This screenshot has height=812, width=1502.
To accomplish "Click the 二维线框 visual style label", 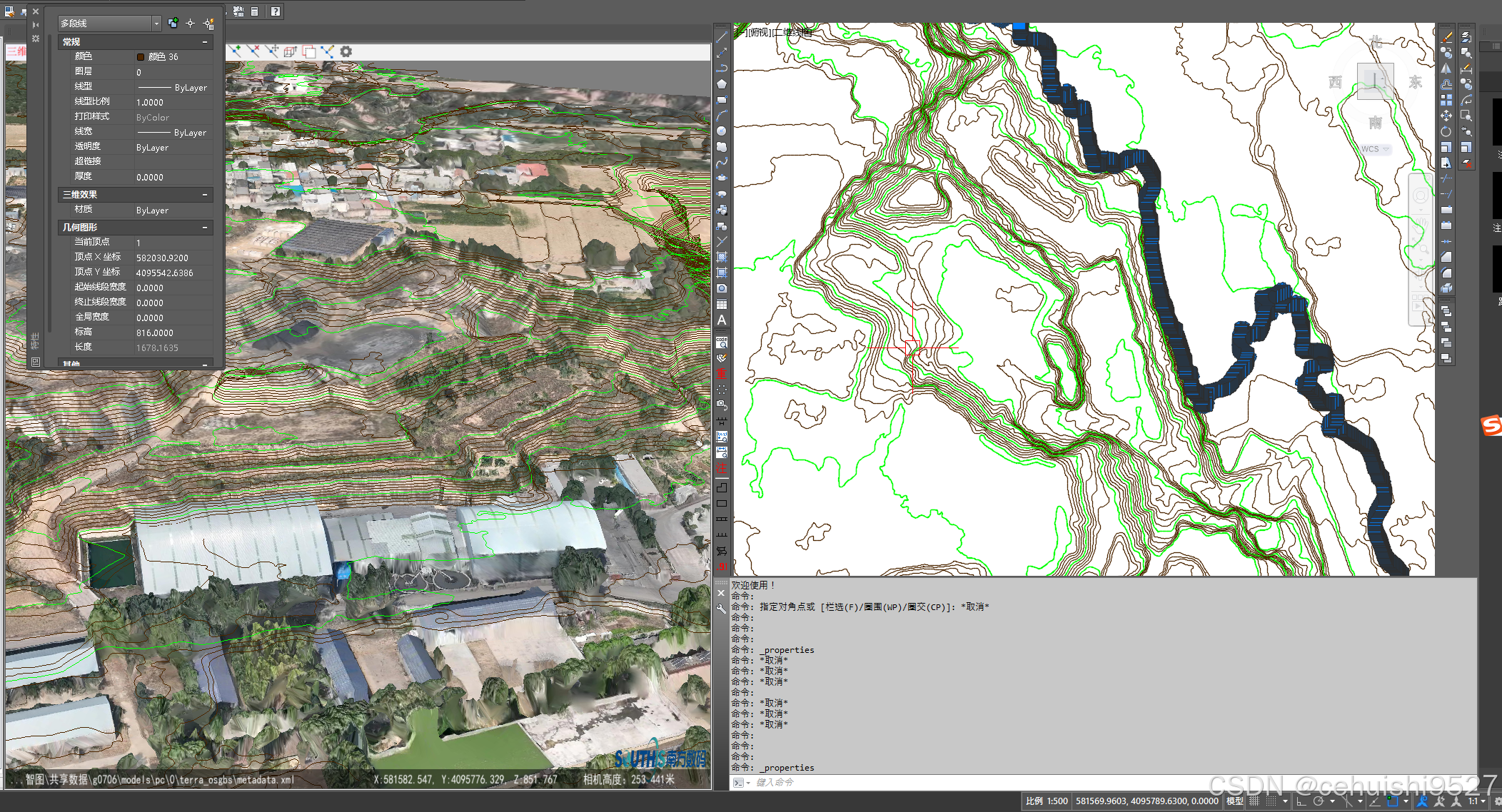I will [792, 32].
